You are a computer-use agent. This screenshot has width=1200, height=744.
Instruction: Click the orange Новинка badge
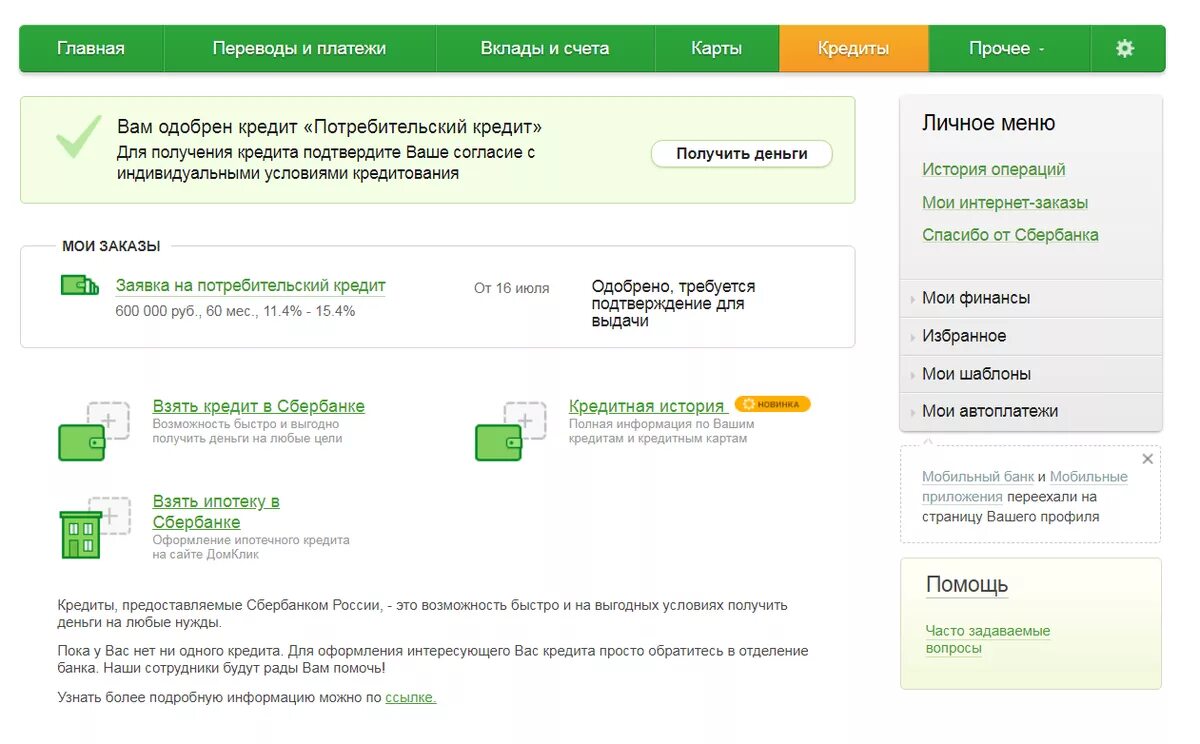(x=772, y=404)
